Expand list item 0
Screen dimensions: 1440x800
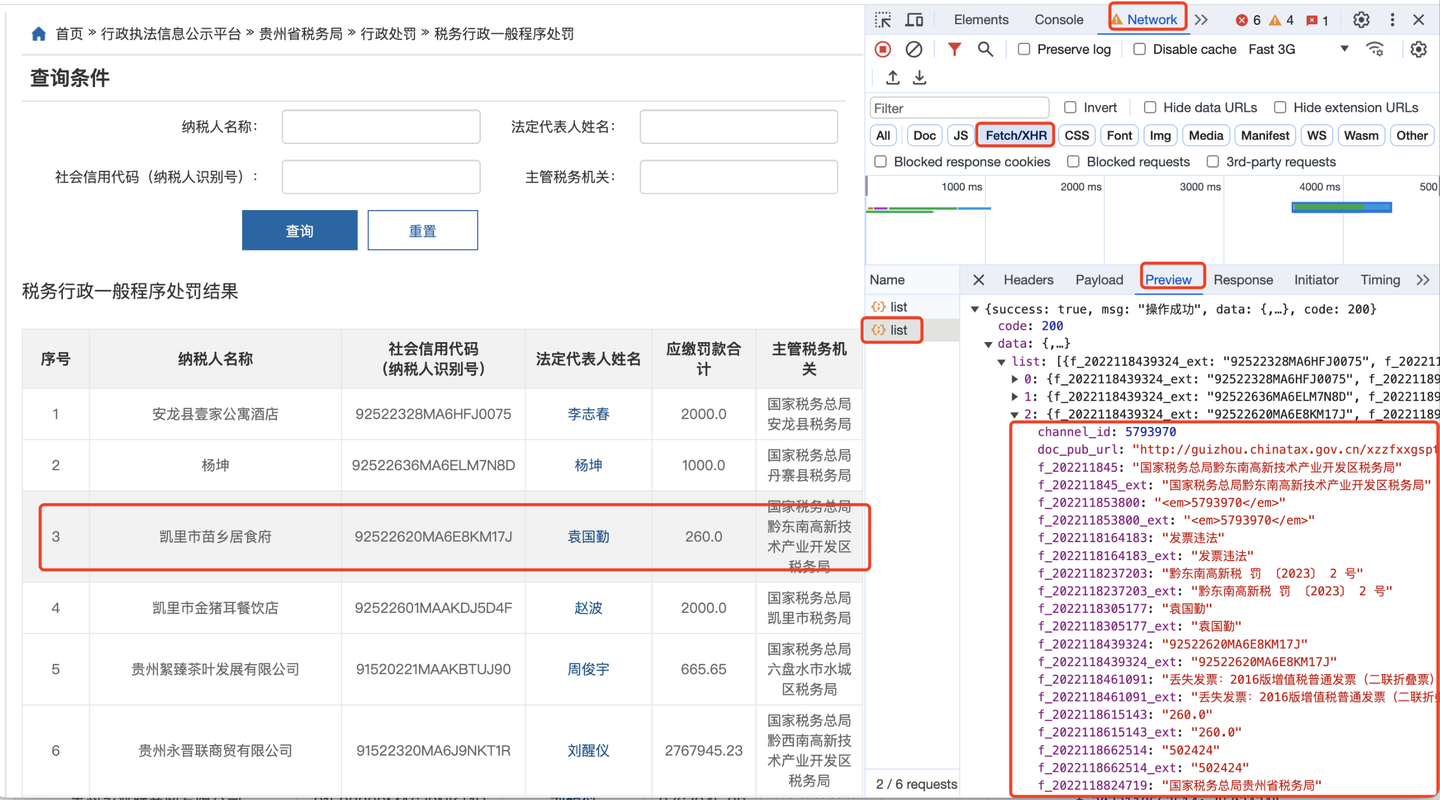pyautogui.click(x=1015, y=379)
